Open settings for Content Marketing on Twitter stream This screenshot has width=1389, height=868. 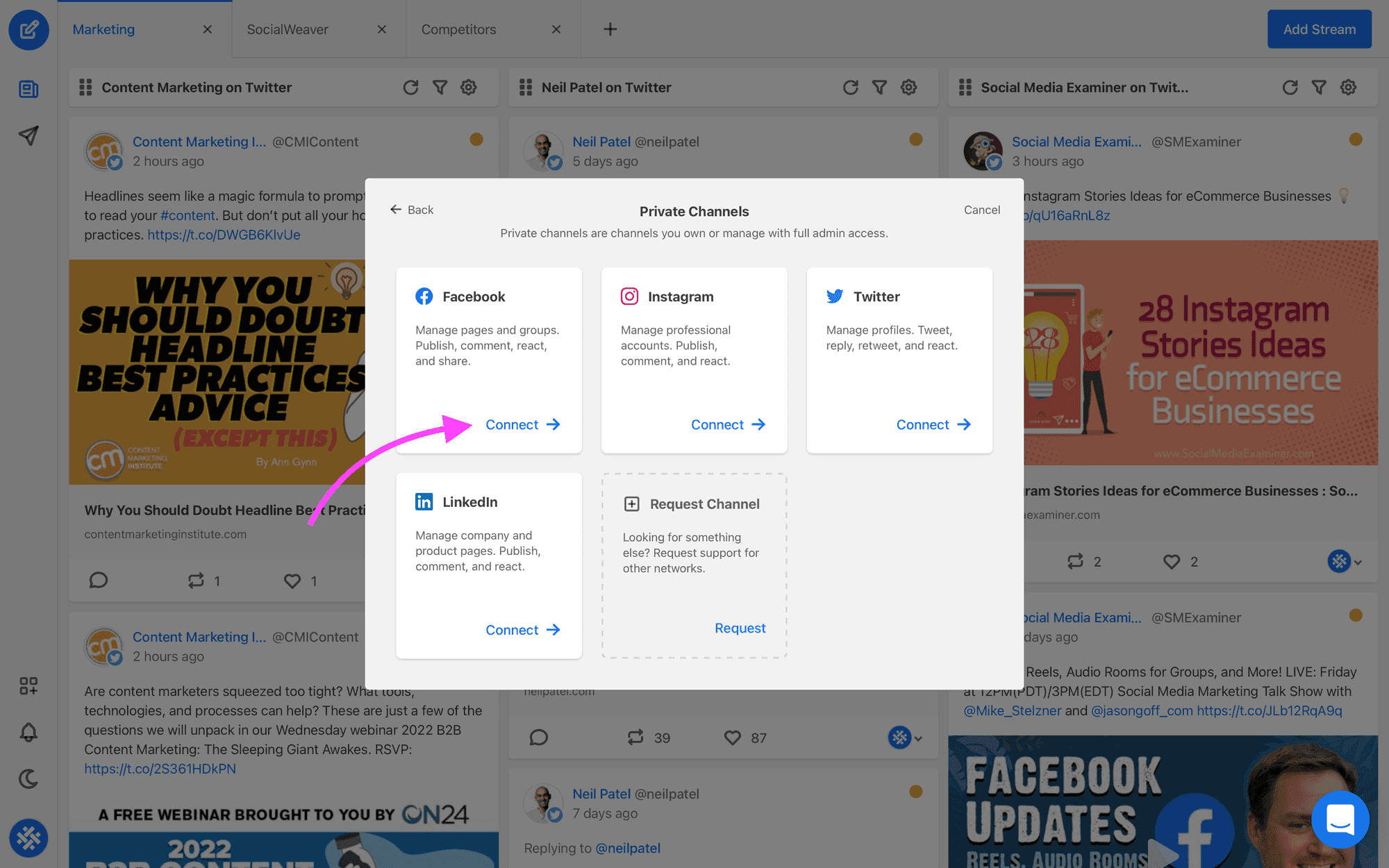tap(469, 87)
